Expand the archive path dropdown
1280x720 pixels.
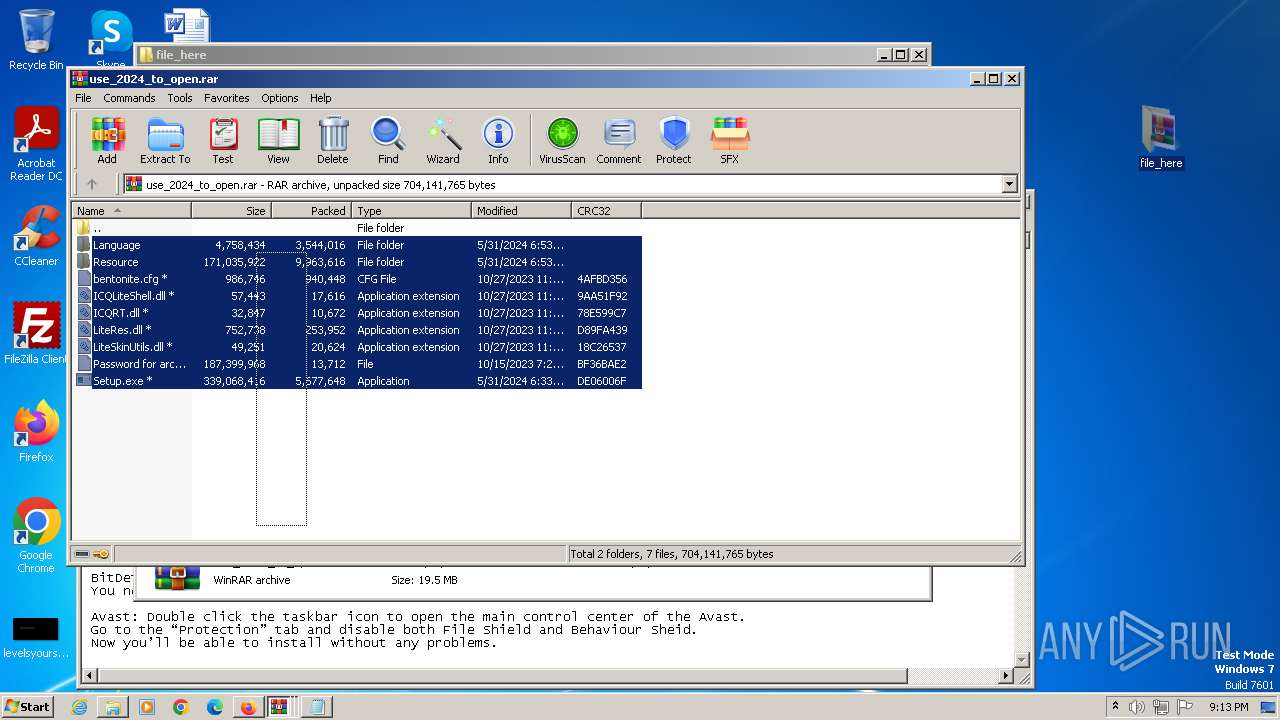coord(1009,184)
